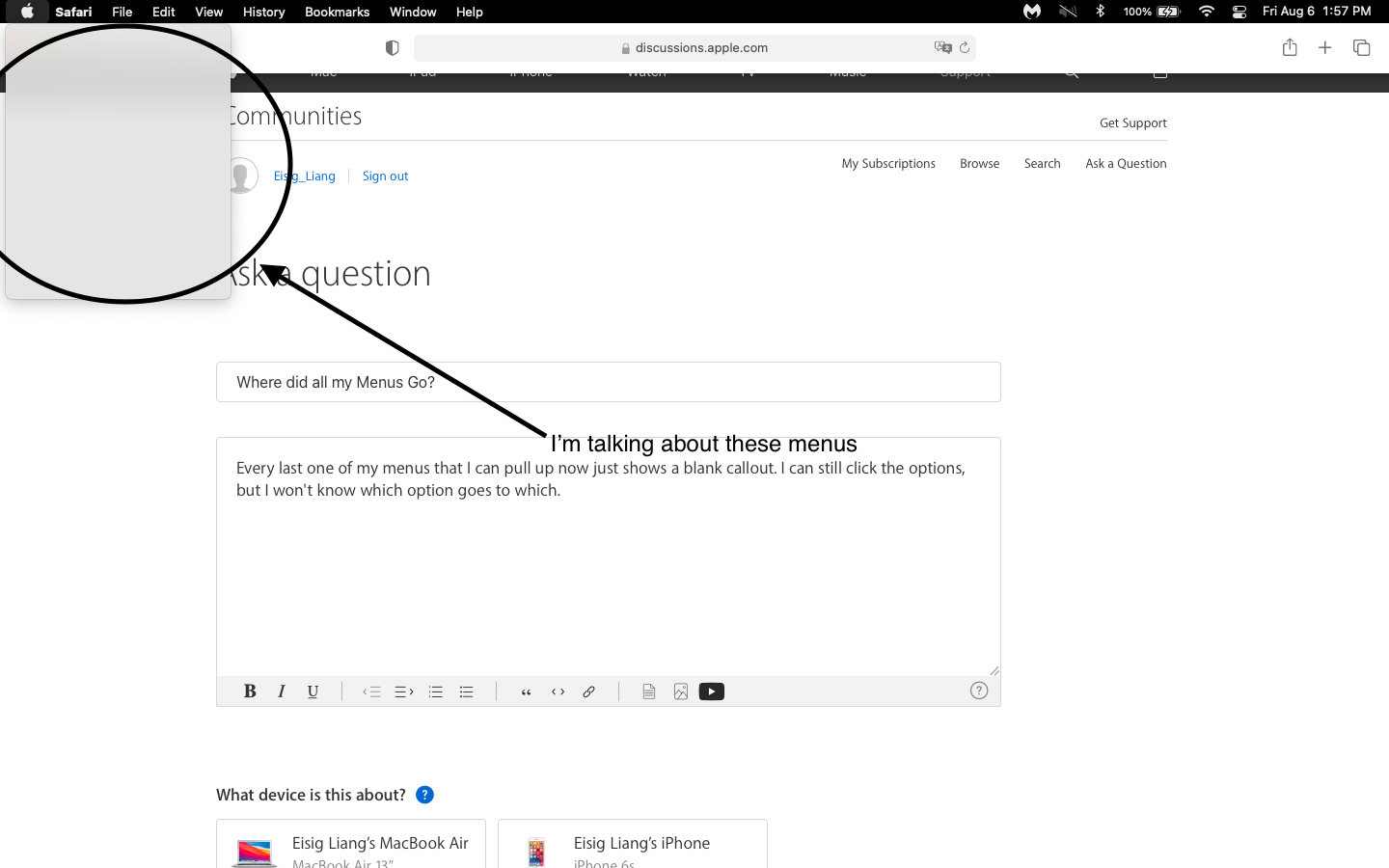Open the Help menu
This screenshot has height=868, width=1389.
(x=470, y=12)
